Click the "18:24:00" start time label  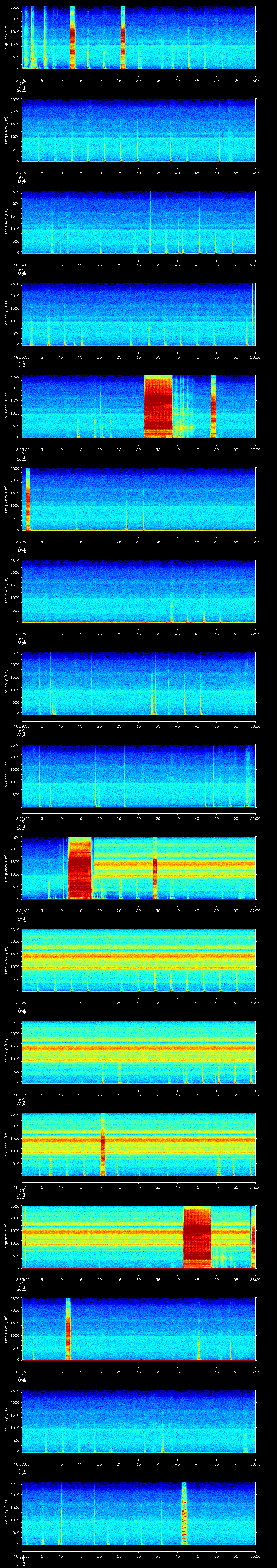(21, 265)
